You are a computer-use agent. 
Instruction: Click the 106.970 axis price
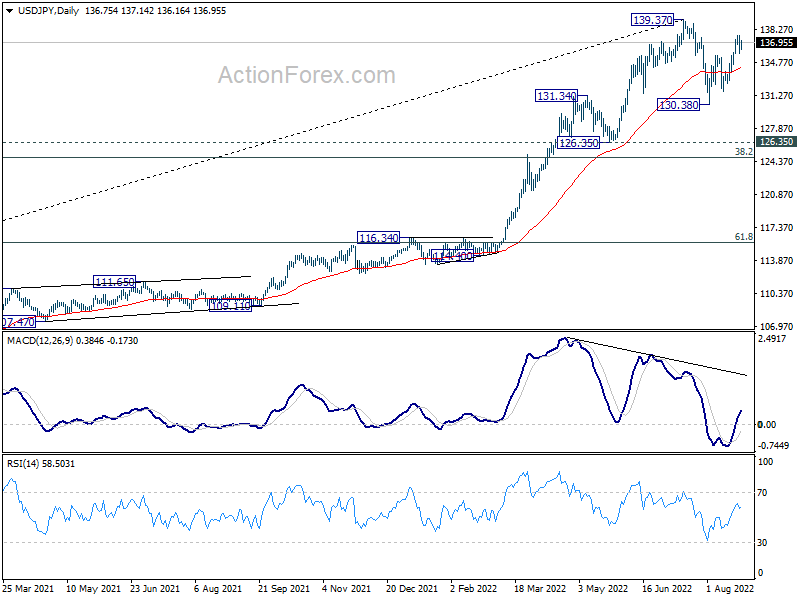(776, 327)
